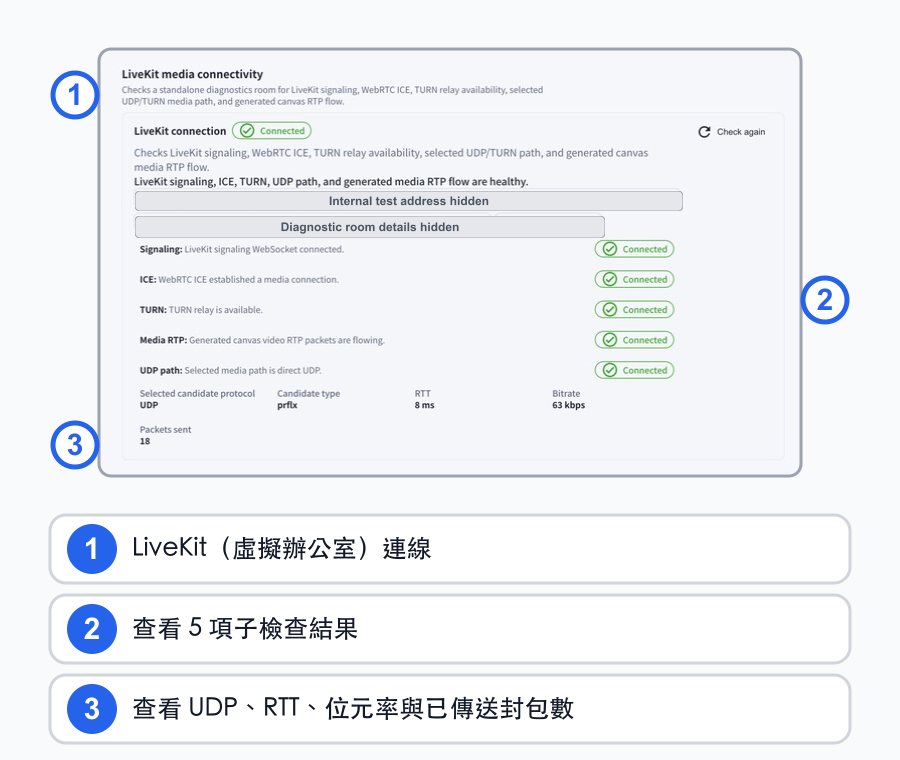Click the LiveKit media connectivity heading
The width and height of the screenshot is (900, 760).
pos(192,74)
